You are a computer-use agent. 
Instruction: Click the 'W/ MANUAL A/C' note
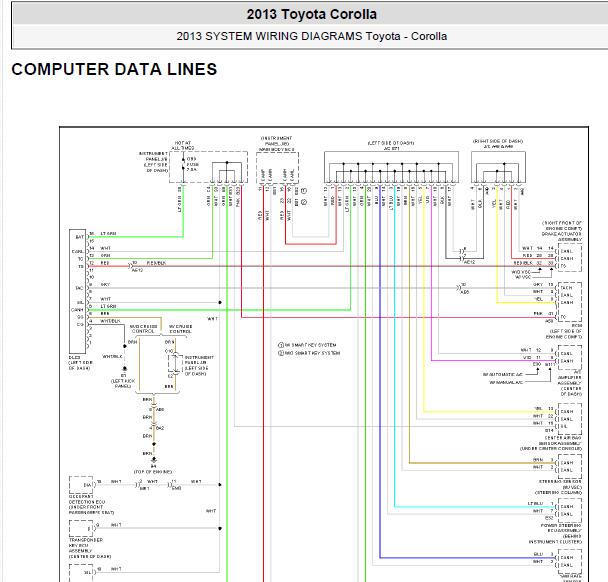[x=506, y=382]
